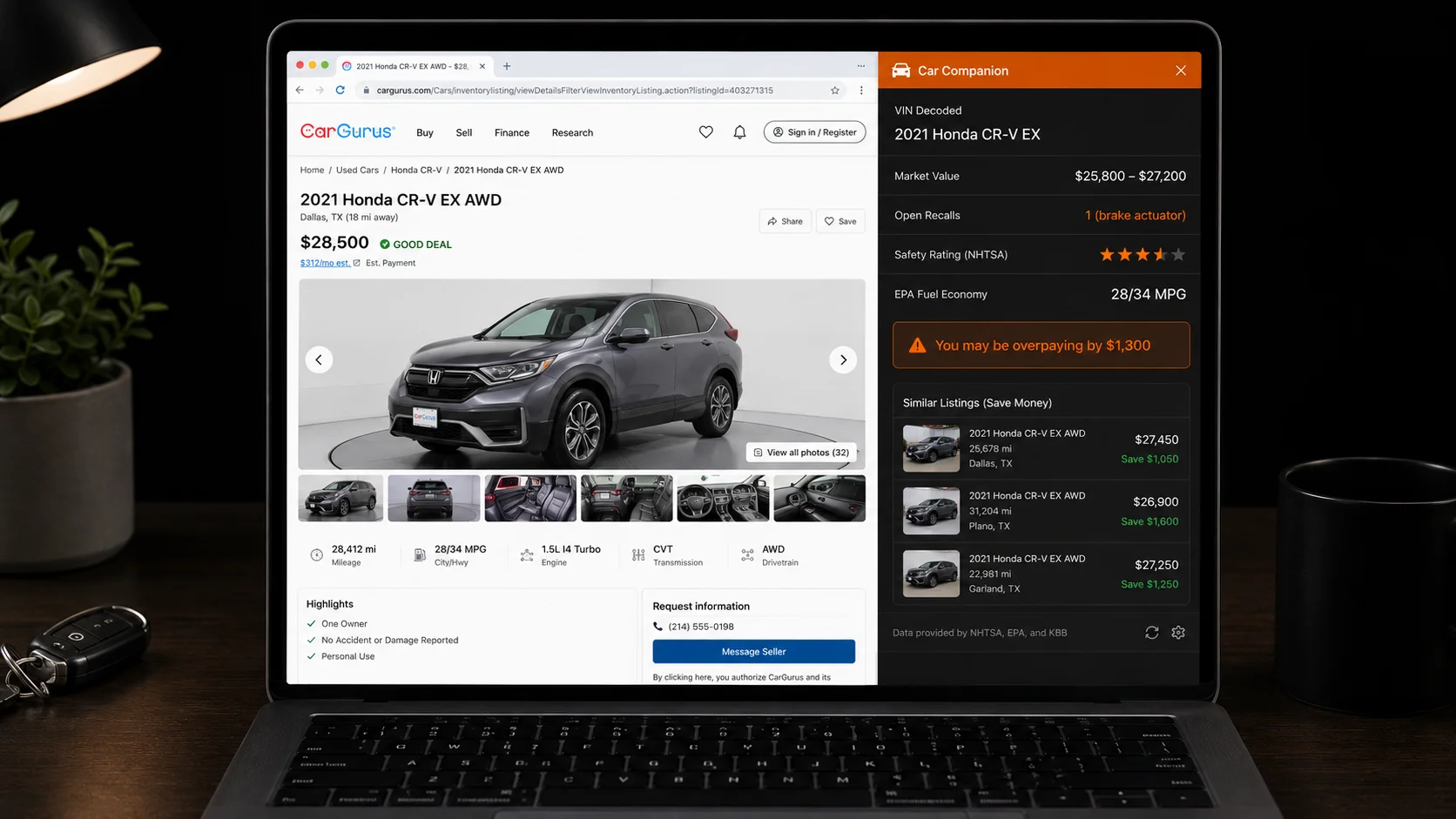Screen dimensions: 1456x819
Task: Go back with the browser back arrow
Action: coord(300,91)
